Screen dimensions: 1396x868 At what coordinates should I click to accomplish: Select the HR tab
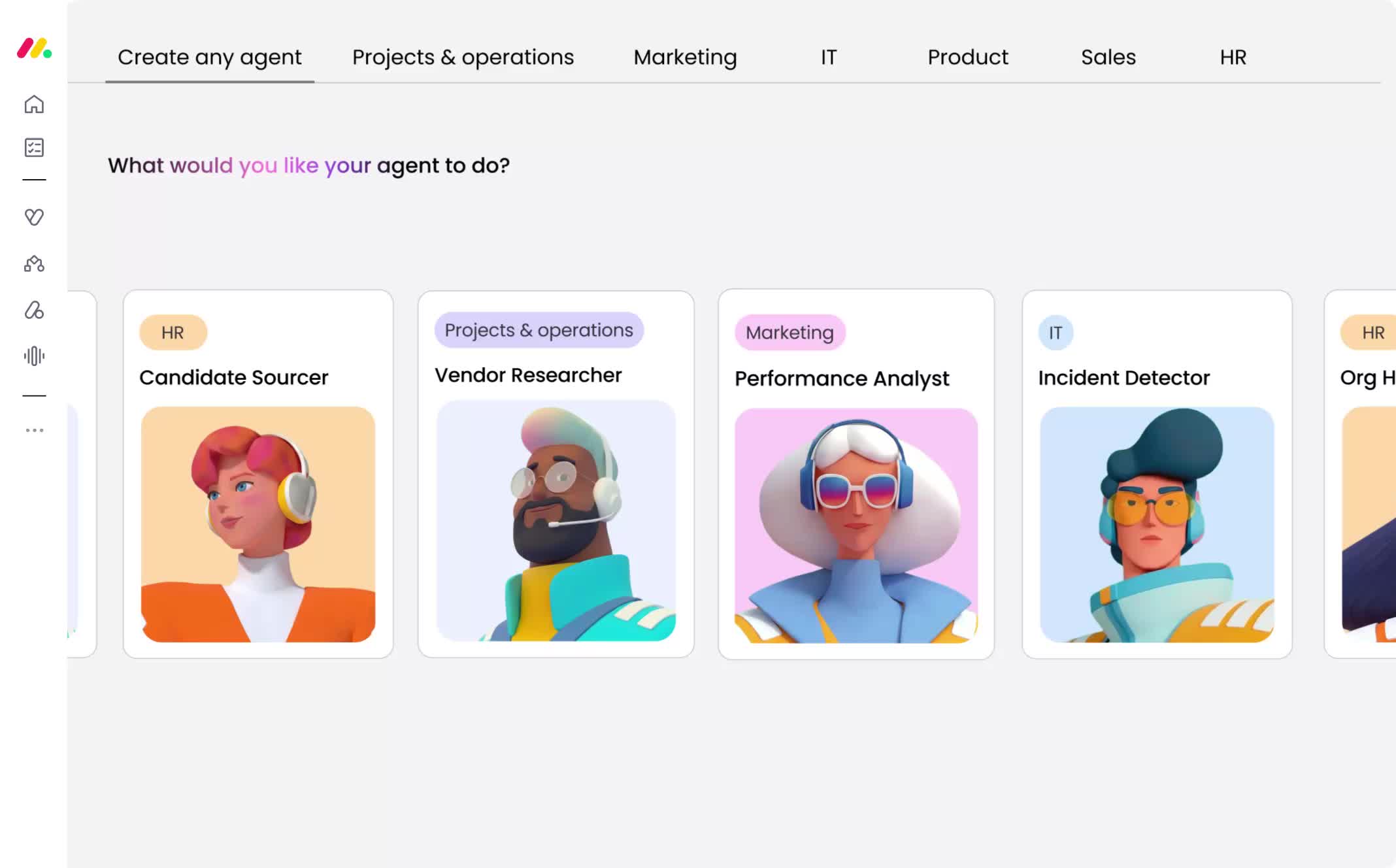[1233, 58]
